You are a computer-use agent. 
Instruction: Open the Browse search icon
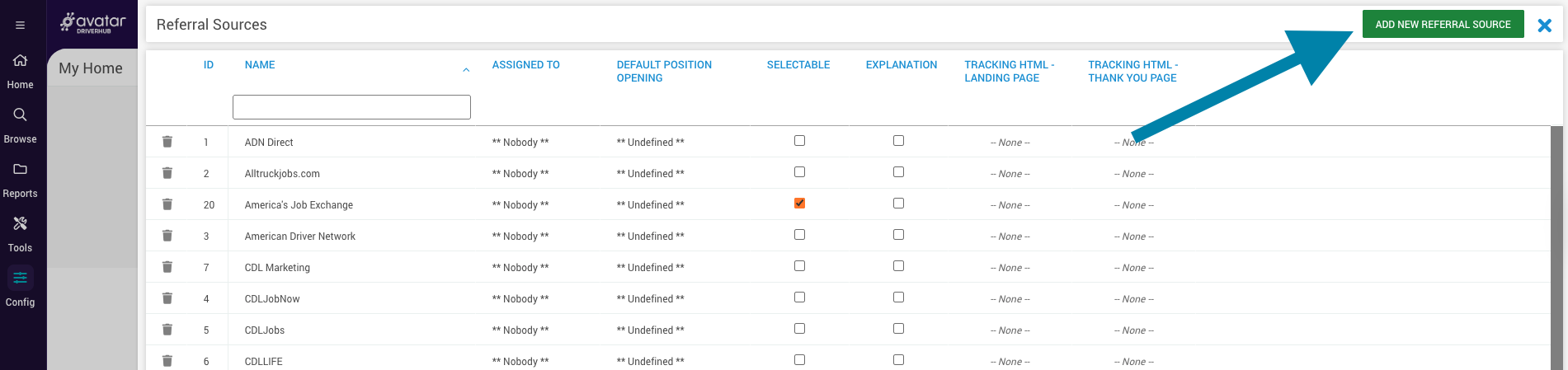[20, 115]
